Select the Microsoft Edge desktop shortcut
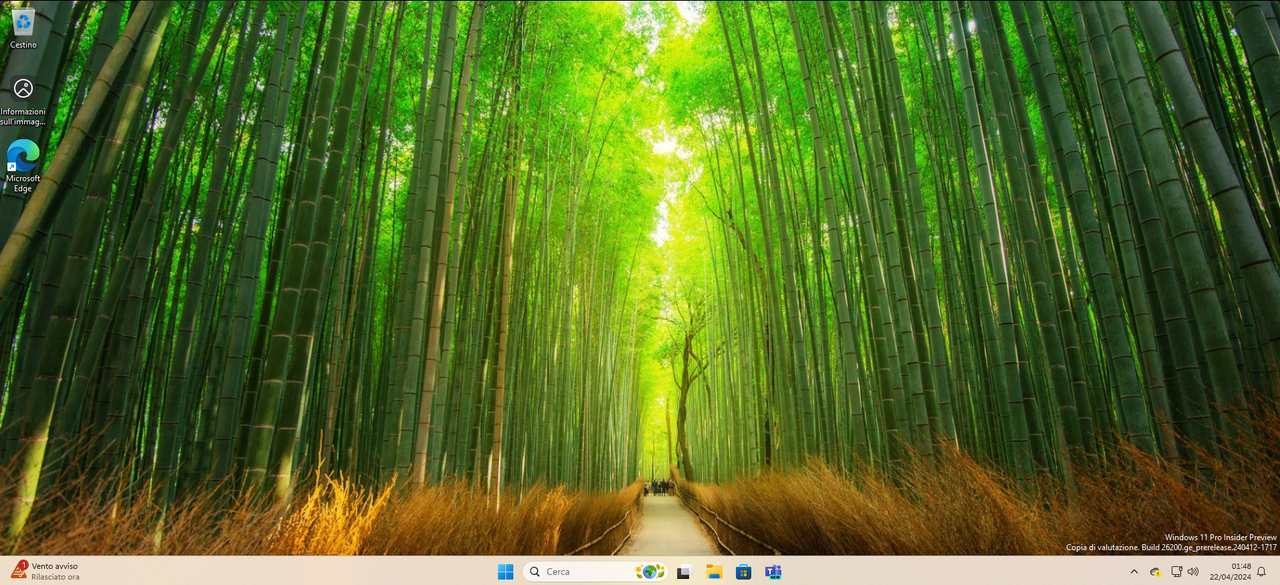 pos(23,166)
